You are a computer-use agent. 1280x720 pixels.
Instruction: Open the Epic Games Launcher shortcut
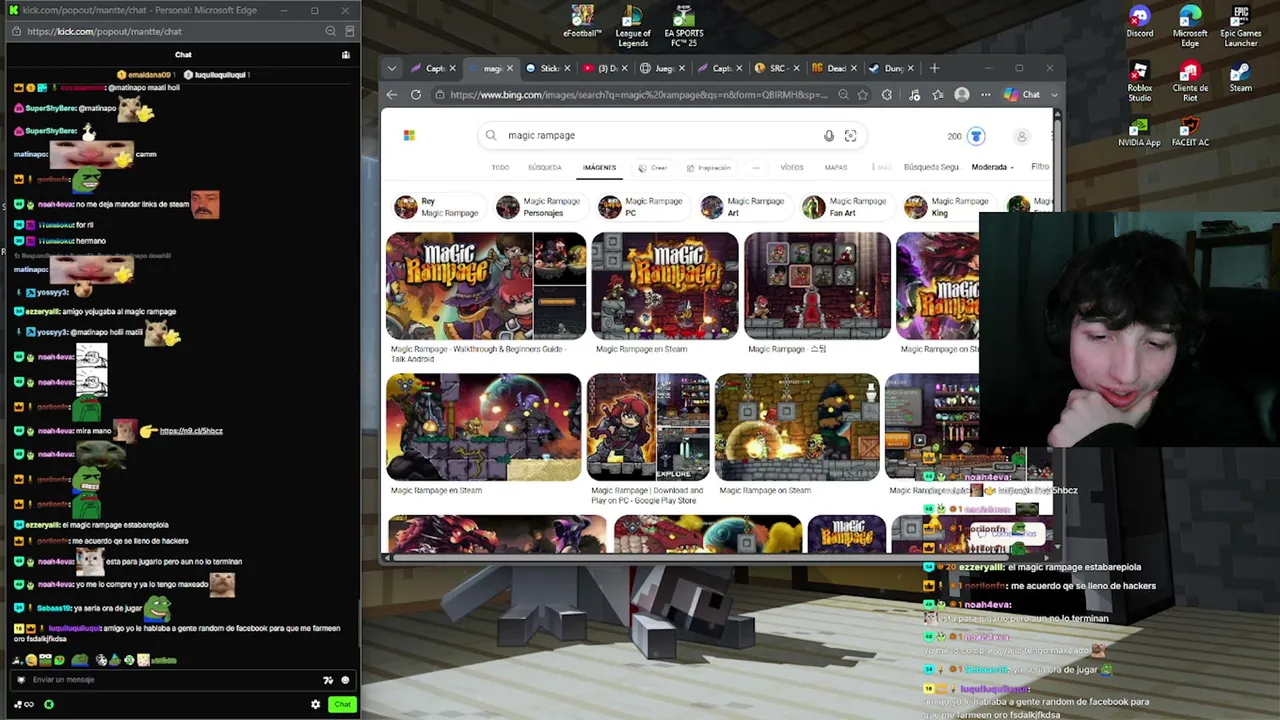click(x=1240, y=26)
